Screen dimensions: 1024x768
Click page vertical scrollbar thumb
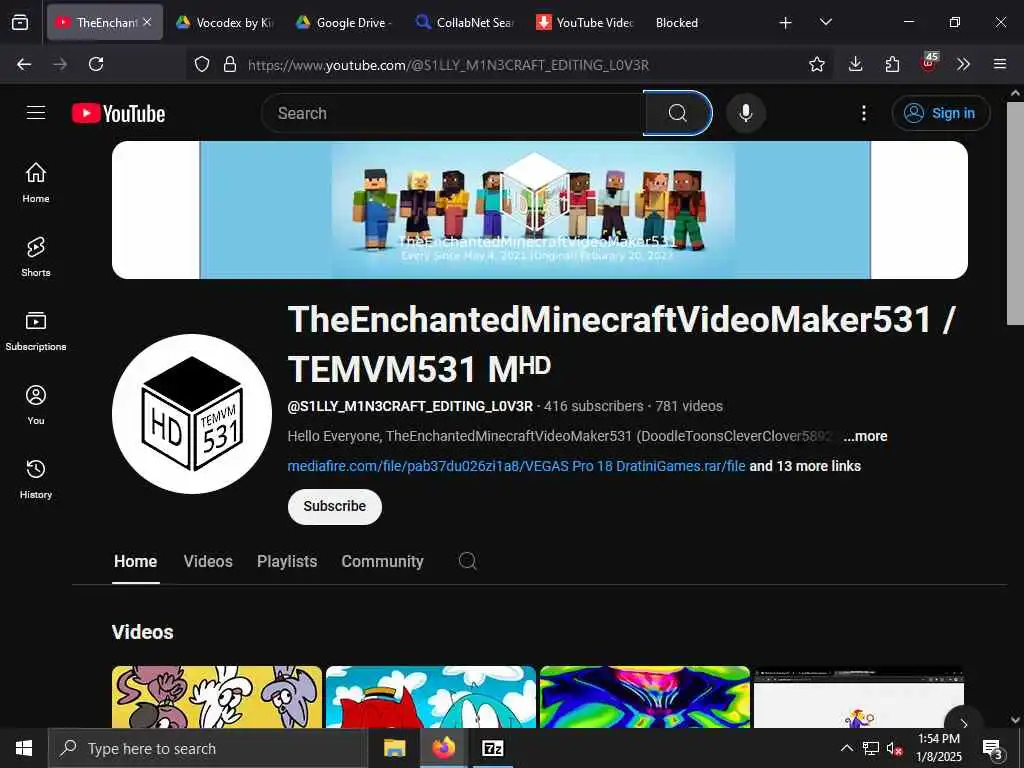[x=1015, y=213]
